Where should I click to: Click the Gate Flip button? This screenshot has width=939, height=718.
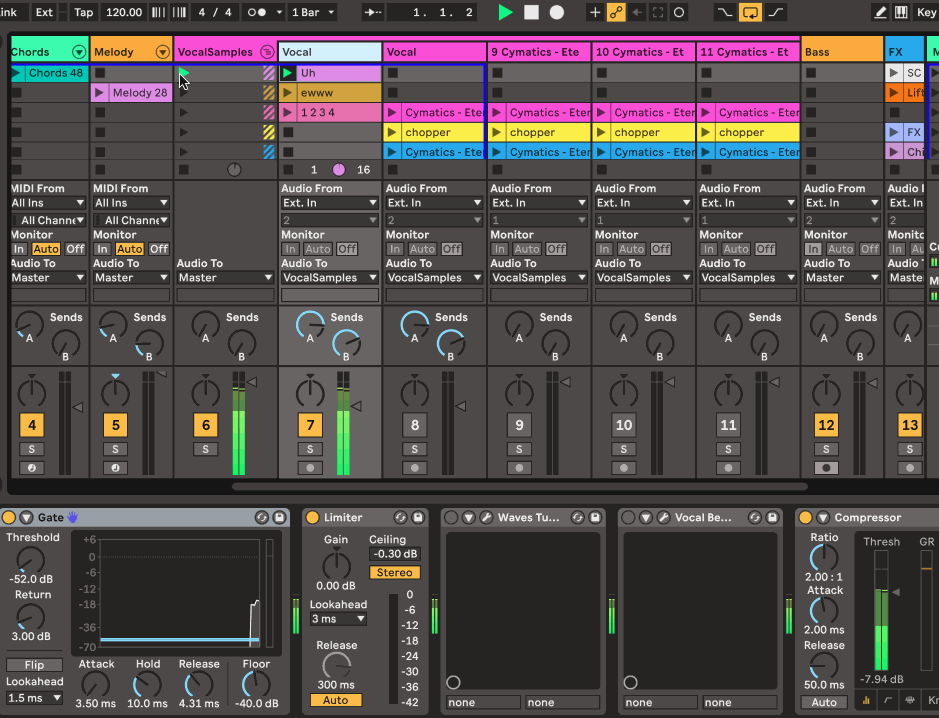[34, 665]
